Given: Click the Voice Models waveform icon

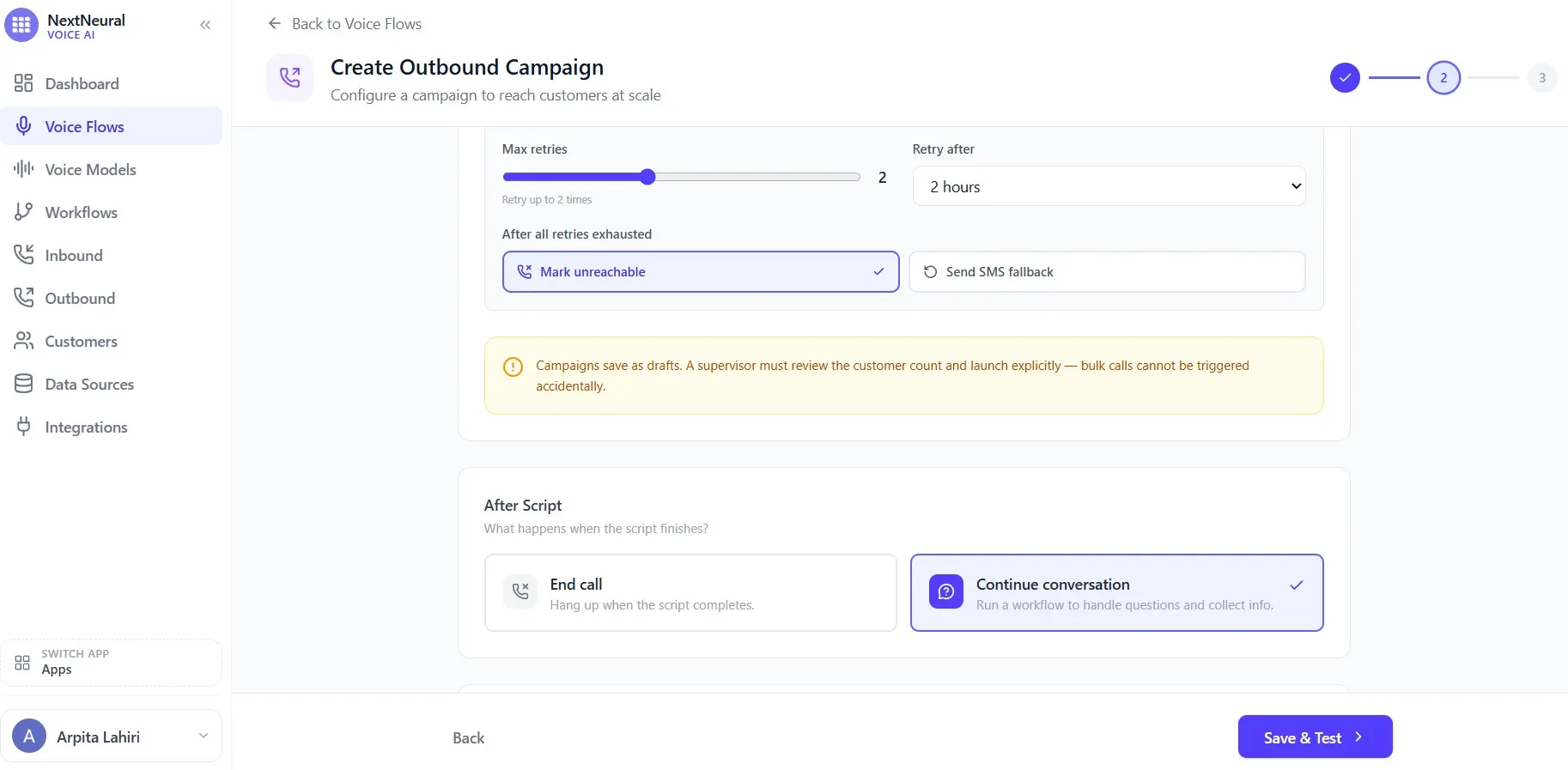Looking at the screenshot, I should point(24,169).
